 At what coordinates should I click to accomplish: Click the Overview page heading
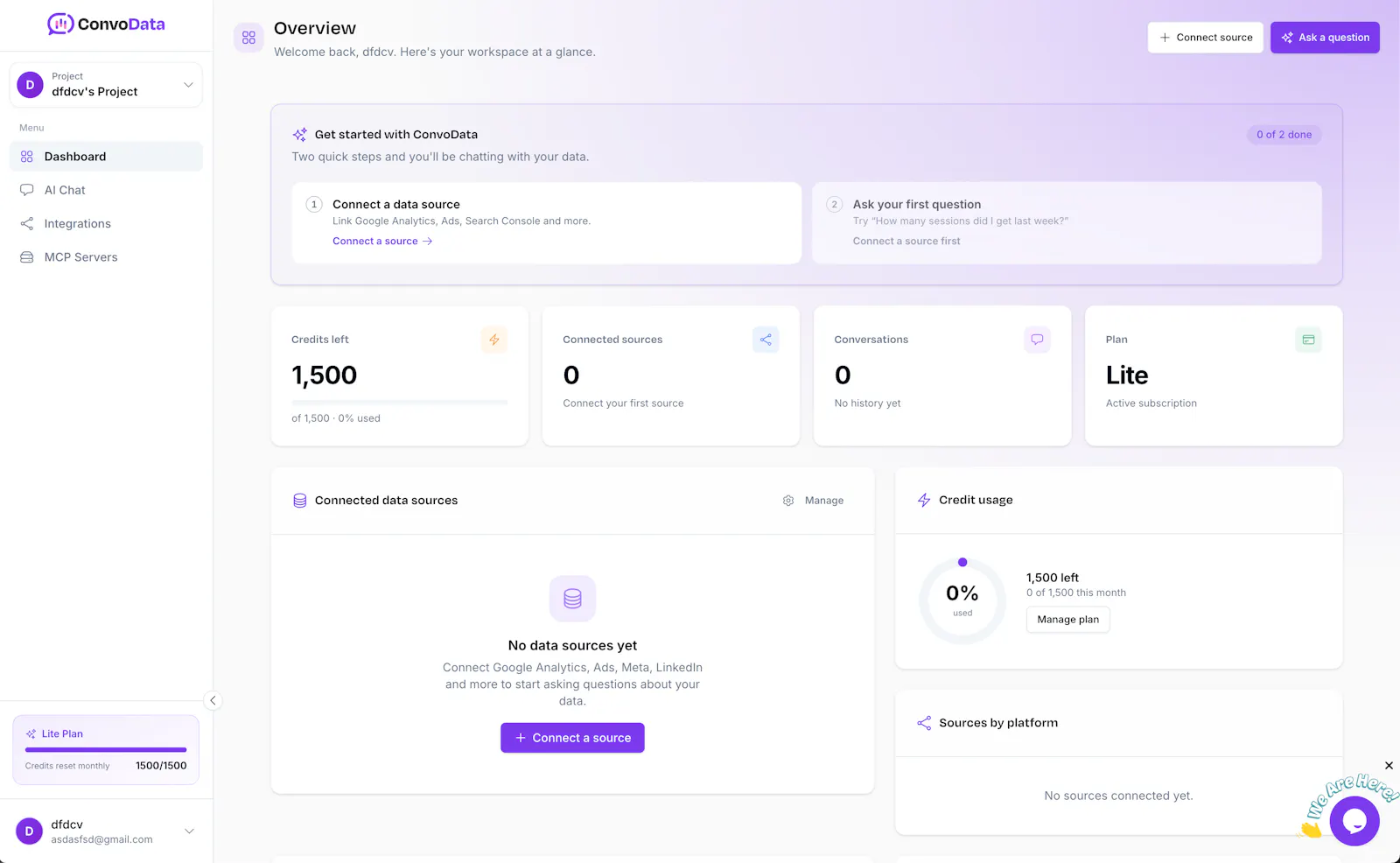pos(315,29)
